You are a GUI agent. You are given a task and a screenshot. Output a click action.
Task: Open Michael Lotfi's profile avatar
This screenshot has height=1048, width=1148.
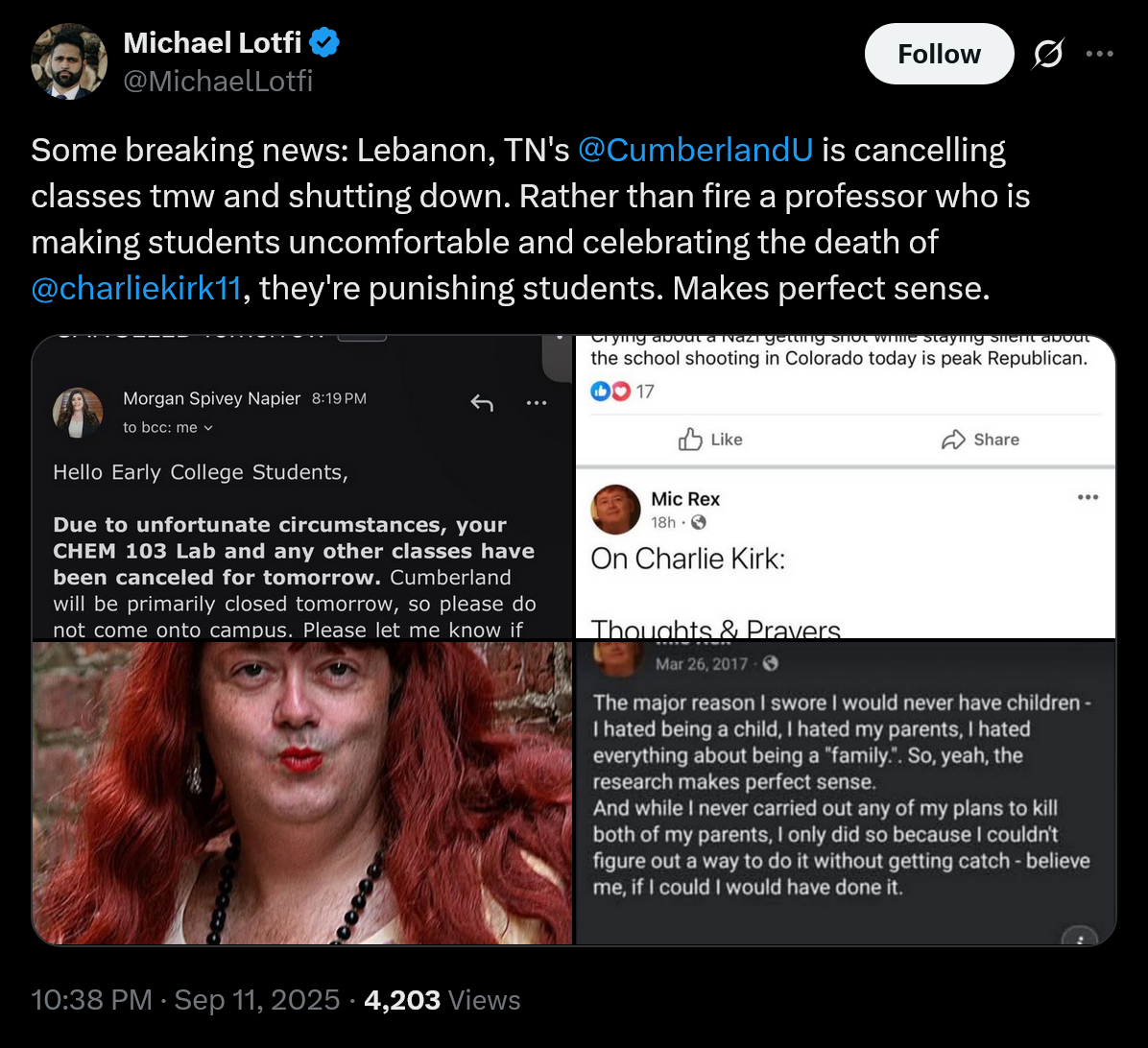coord(68,61)
